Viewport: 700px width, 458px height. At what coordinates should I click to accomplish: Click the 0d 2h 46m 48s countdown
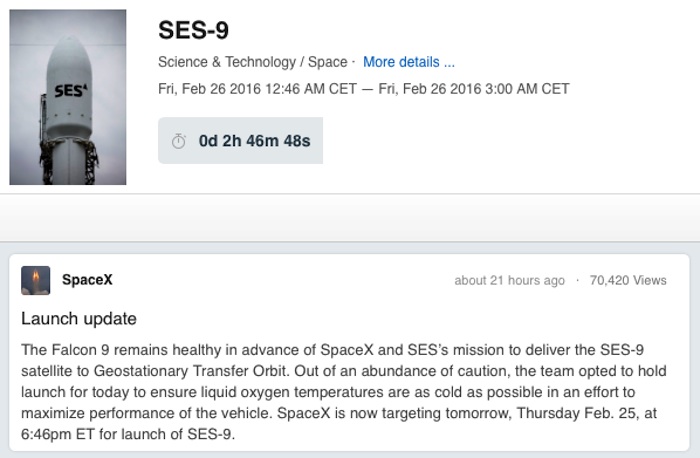[254, 141]
